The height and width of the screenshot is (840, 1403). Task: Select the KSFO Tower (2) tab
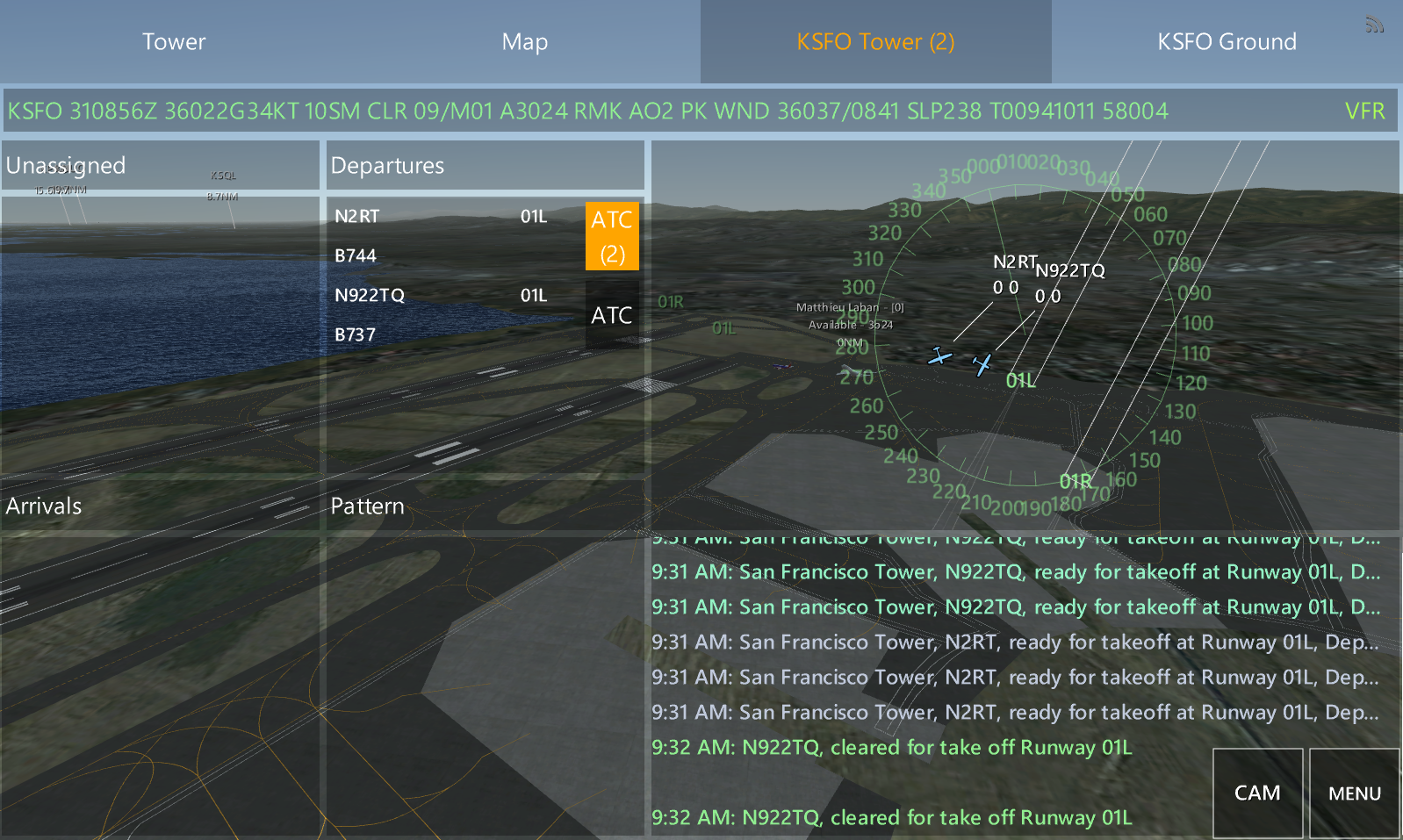[875, 41]
